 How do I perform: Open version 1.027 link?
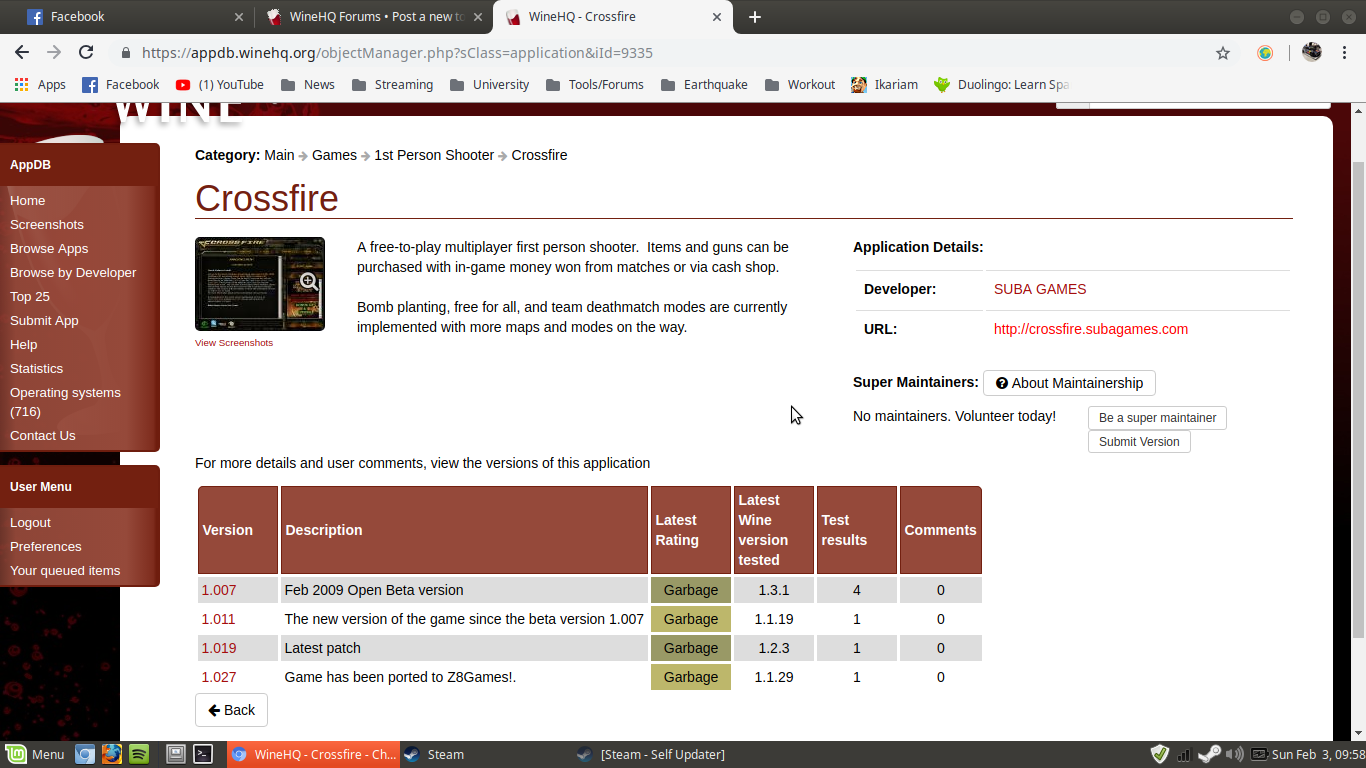(219, 677)
